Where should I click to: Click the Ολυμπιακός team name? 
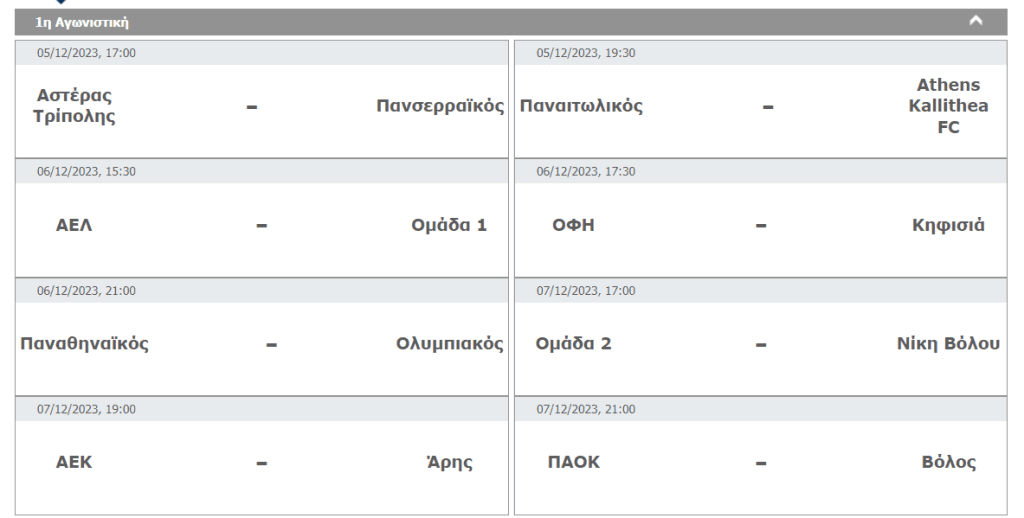pos(450,344)
